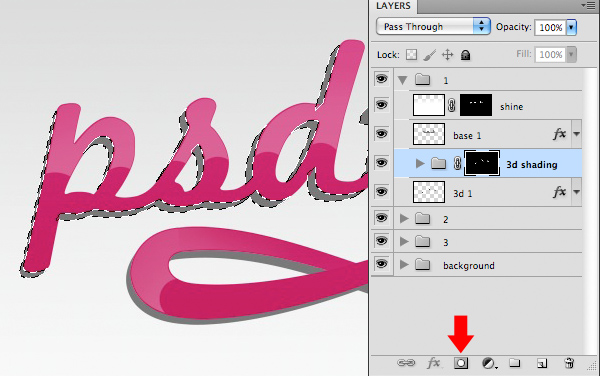The height and width of the screenshot is (376, 600).
Task: Toggle visibility of group 2
Action: pos(381,218)
